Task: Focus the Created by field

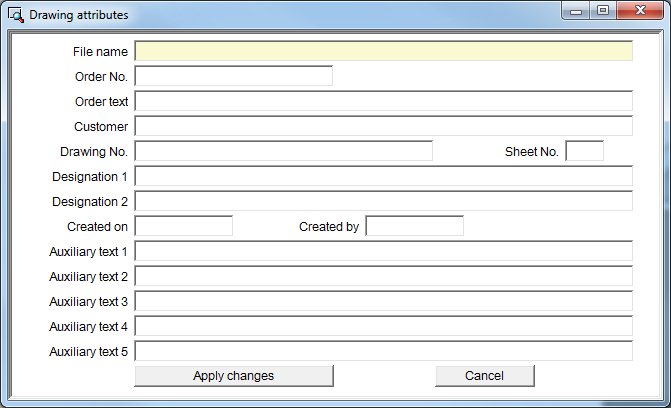Action: point(414,226)
